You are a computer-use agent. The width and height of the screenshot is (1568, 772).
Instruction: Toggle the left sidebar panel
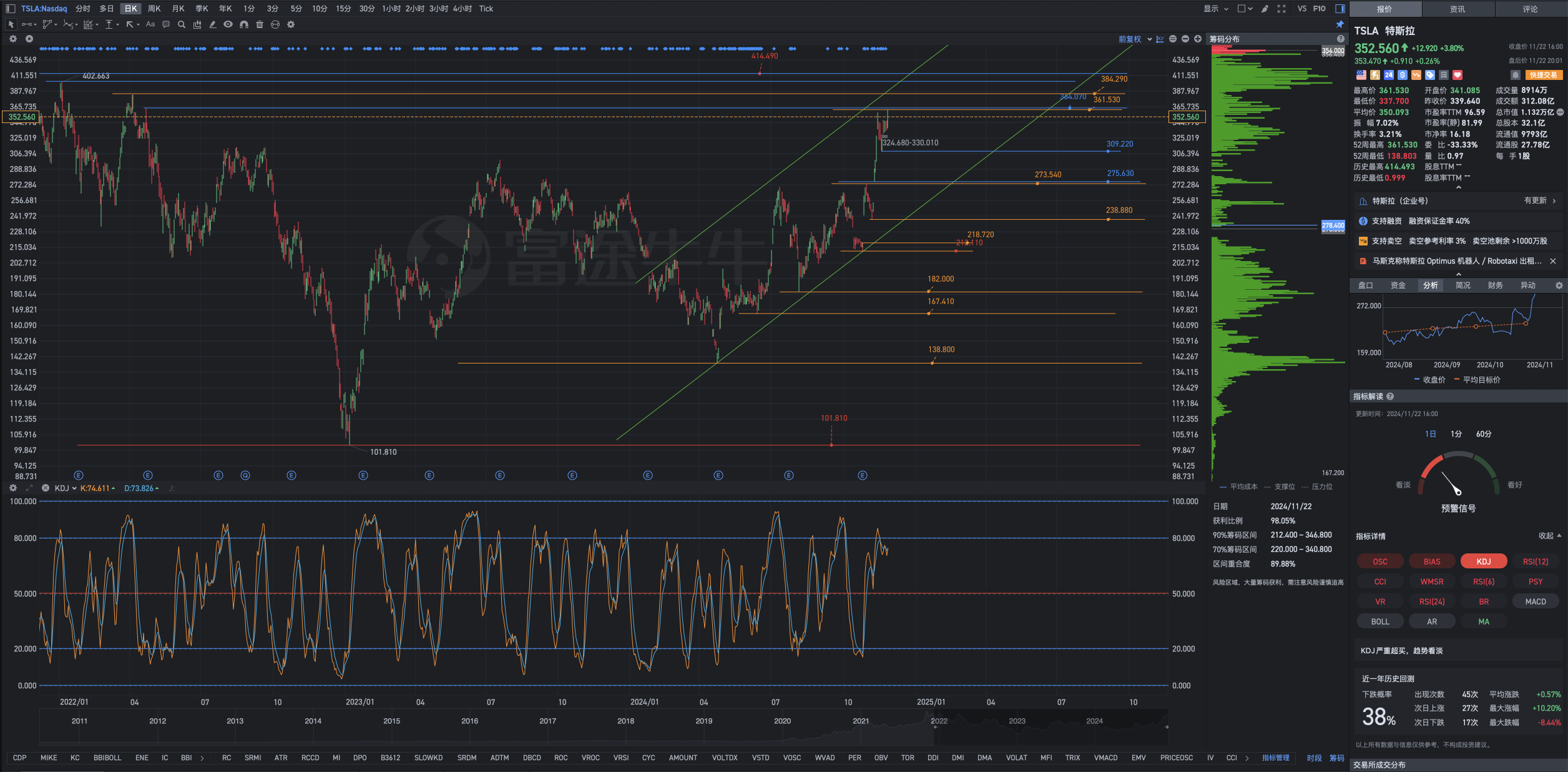(10, 9)
